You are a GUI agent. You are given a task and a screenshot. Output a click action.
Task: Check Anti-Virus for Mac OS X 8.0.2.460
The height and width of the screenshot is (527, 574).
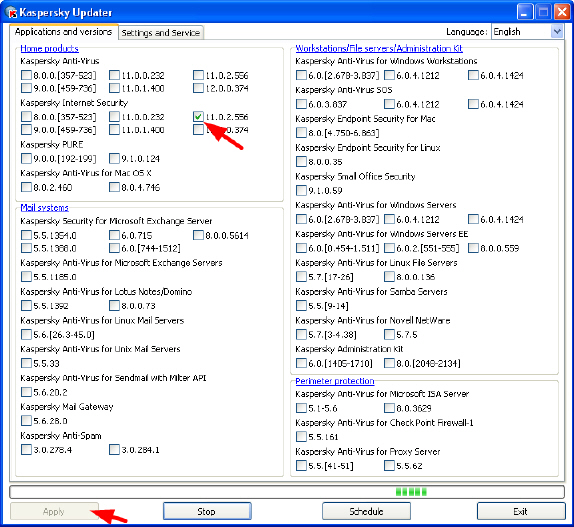click(x=26, y=187)
